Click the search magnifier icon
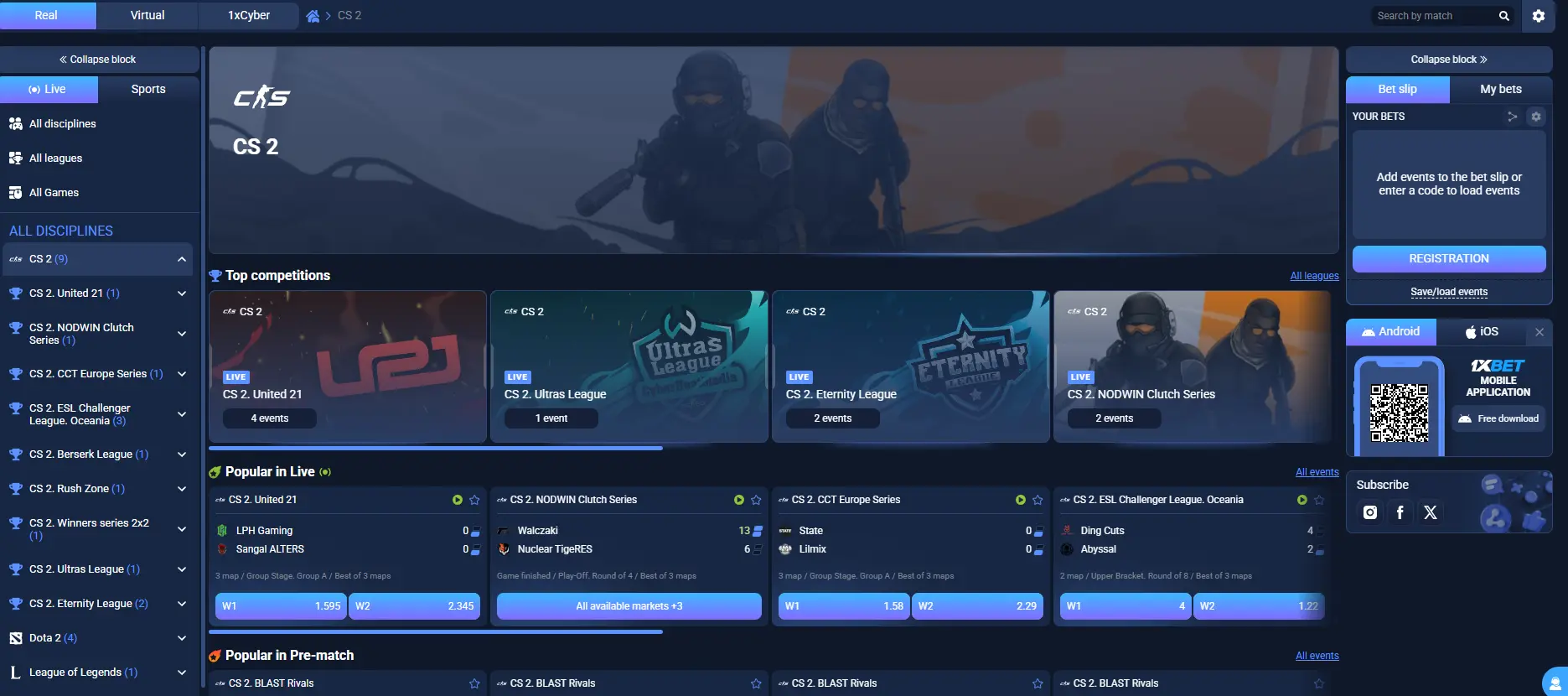The height and width of the screenshot is (696, 1568). coord(1504,16)
